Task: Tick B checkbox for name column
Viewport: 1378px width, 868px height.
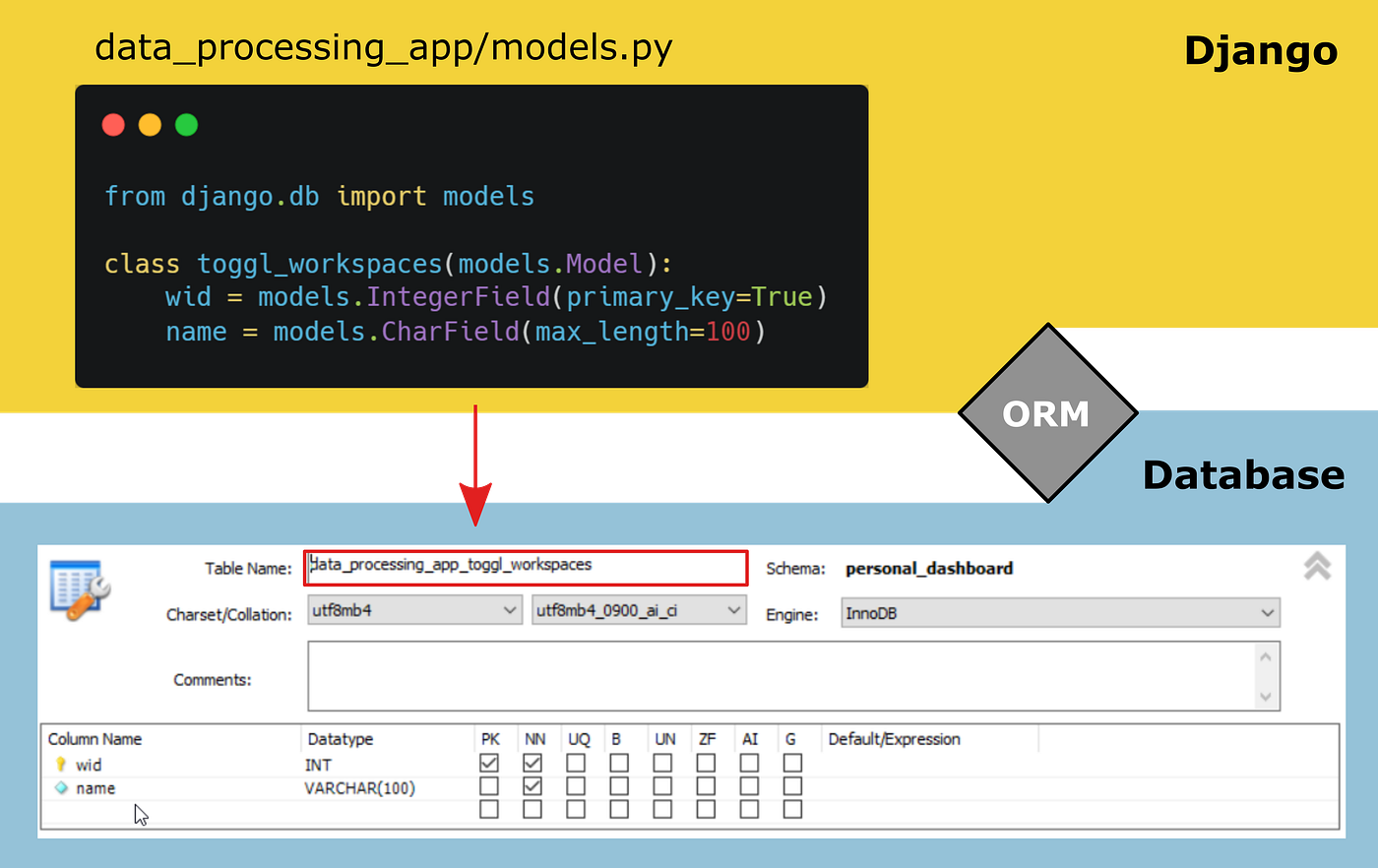Action: point(619,786)
